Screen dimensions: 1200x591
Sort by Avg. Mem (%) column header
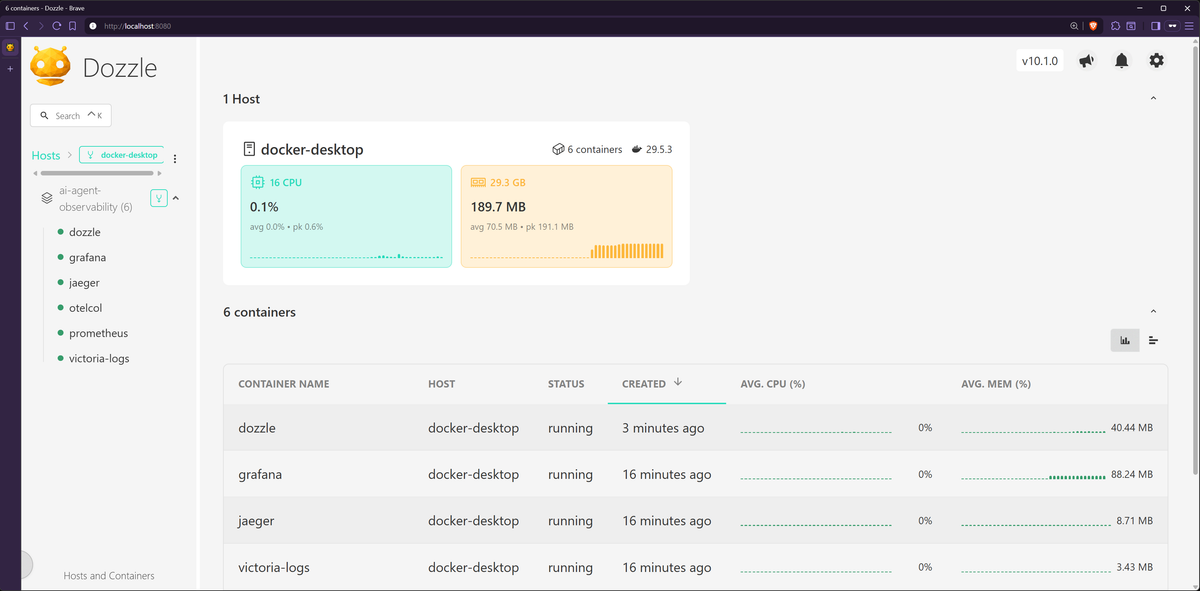click(996, 384)
